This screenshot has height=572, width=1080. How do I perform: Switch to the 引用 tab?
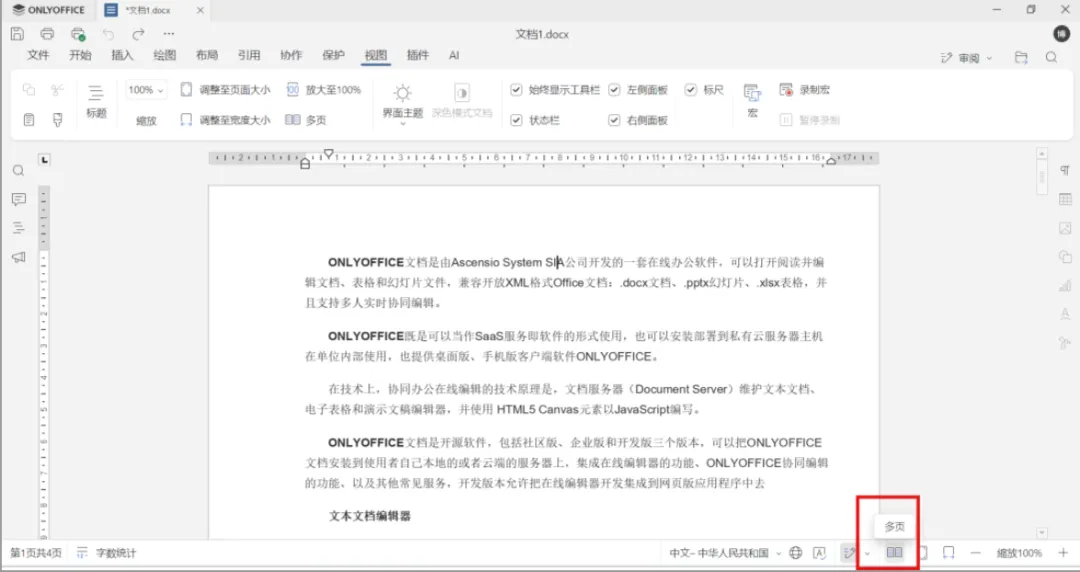click(249, 55)
